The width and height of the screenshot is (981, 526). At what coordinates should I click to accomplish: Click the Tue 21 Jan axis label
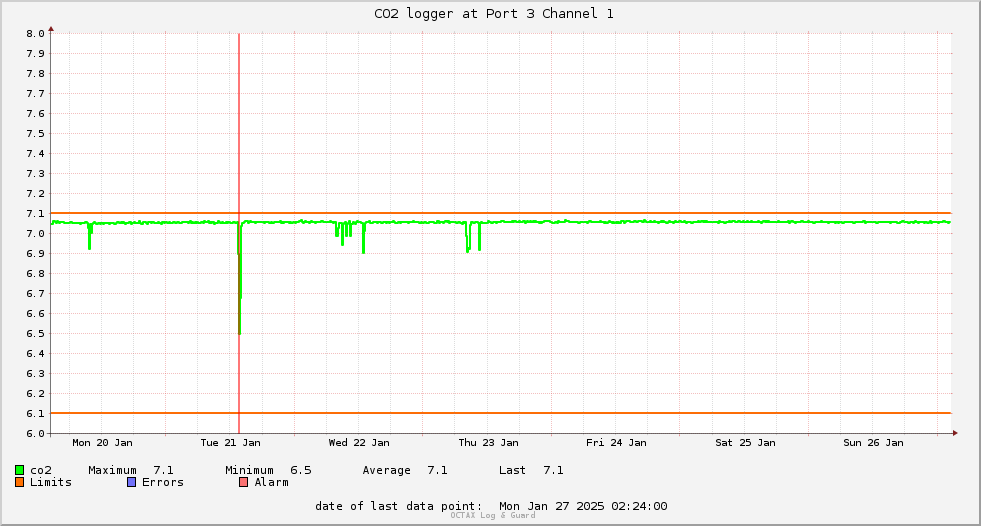click(230, 443)
